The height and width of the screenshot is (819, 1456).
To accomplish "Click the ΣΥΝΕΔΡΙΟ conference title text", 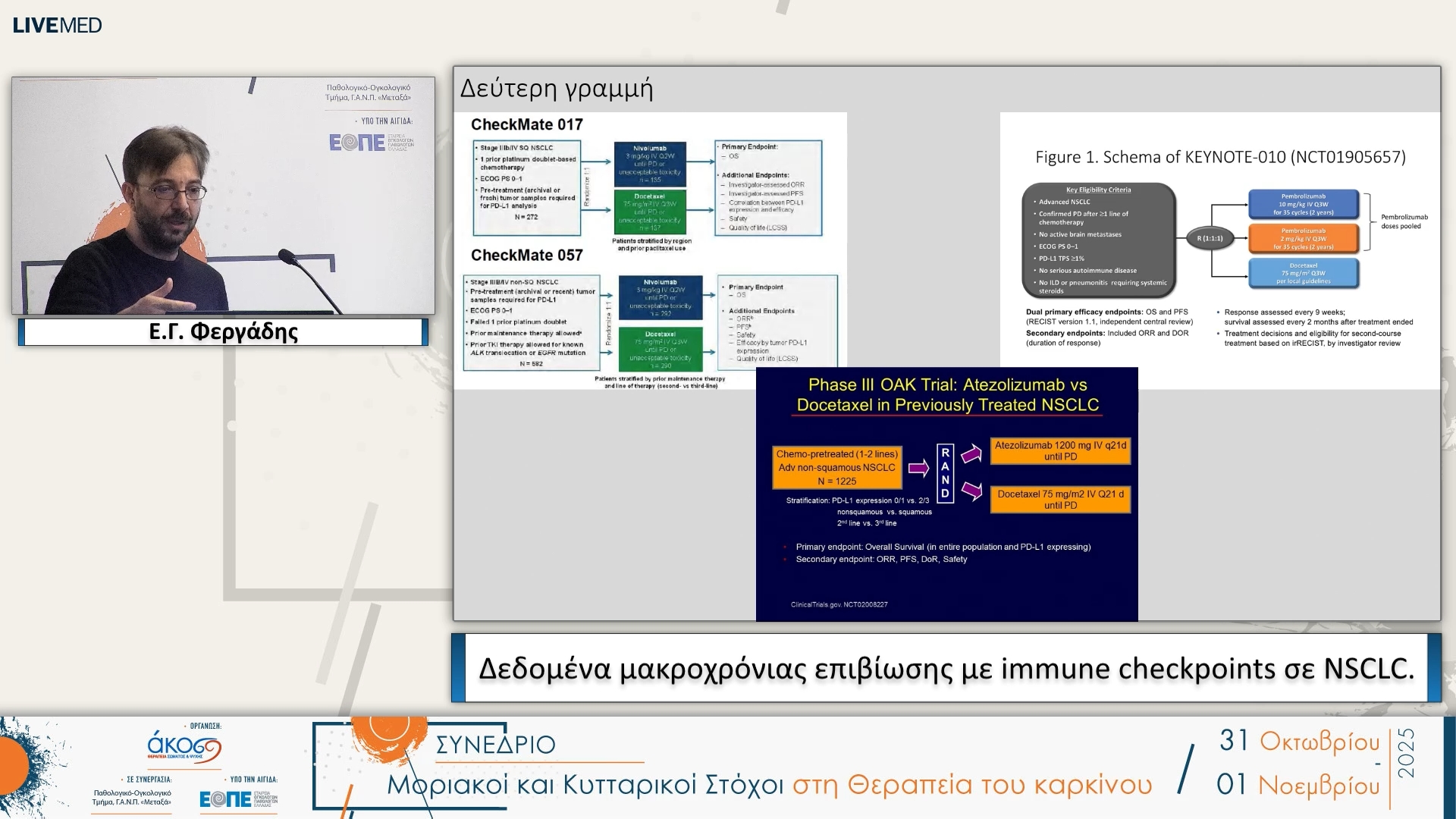I will 495,745.
